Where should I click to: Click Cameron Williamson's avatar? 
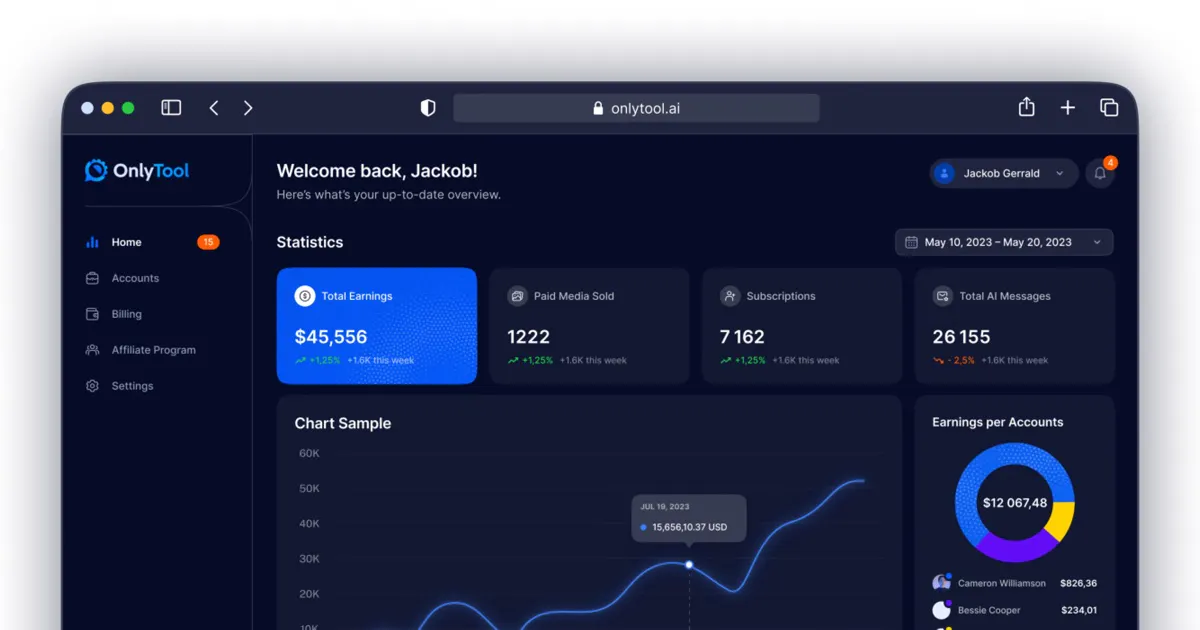(941, 583)
